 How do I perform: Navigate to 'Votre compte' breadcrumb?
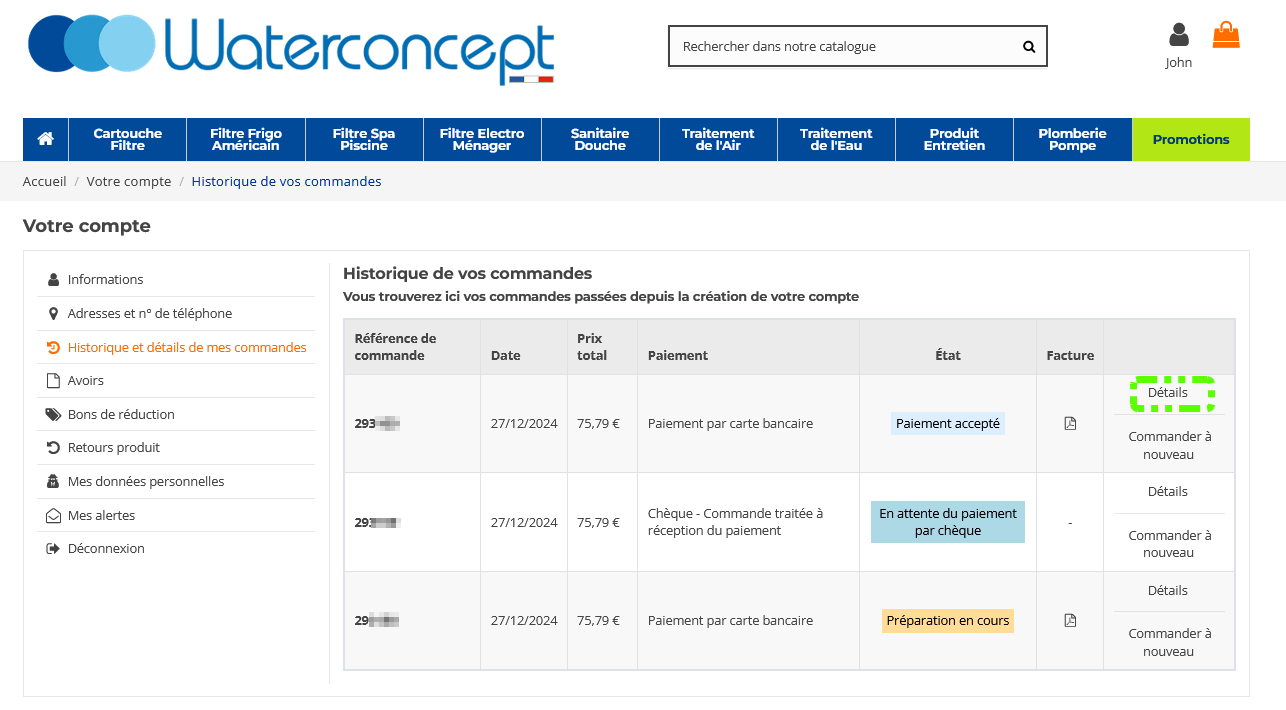[x=129, y=181]
